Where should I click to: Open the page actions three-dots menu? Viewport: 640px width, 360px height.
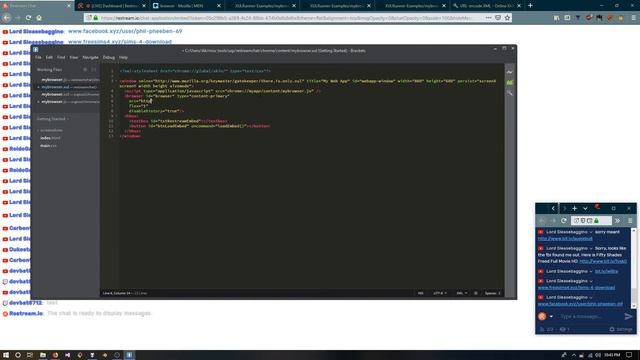pos(488,18)
